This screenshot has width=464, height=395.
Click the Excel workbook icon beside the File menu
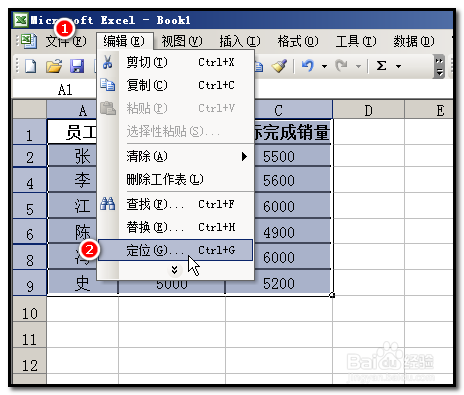click(29, 41)
